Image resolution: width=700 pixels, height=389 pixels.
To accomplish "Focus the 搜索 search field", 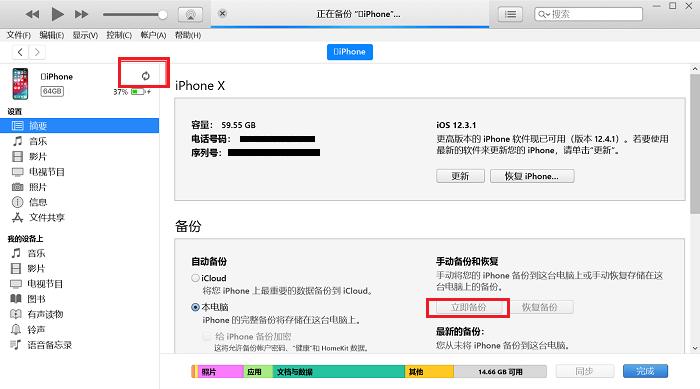I will click(x=588, y=14).
